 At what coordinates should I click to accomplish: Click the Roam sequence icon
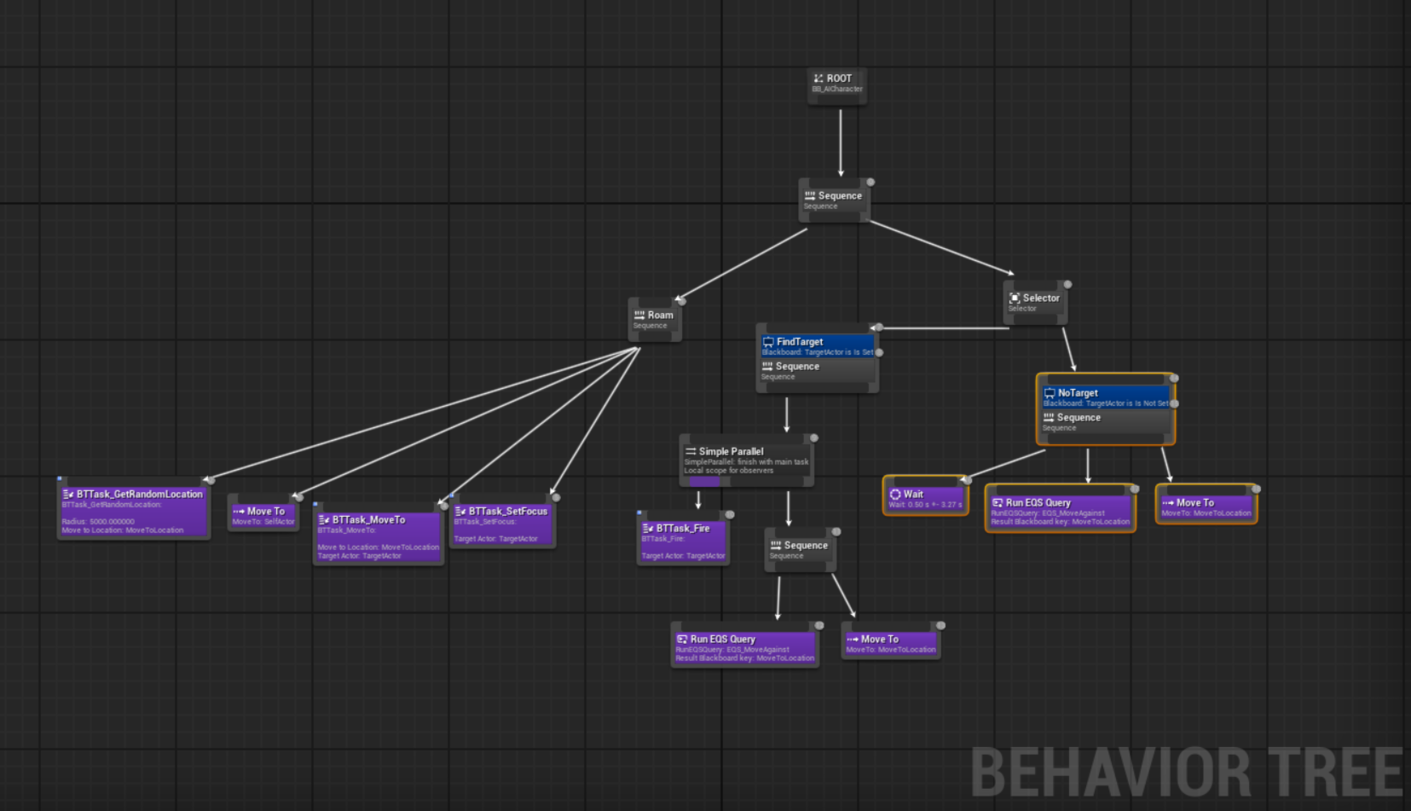tap(639, 315)
